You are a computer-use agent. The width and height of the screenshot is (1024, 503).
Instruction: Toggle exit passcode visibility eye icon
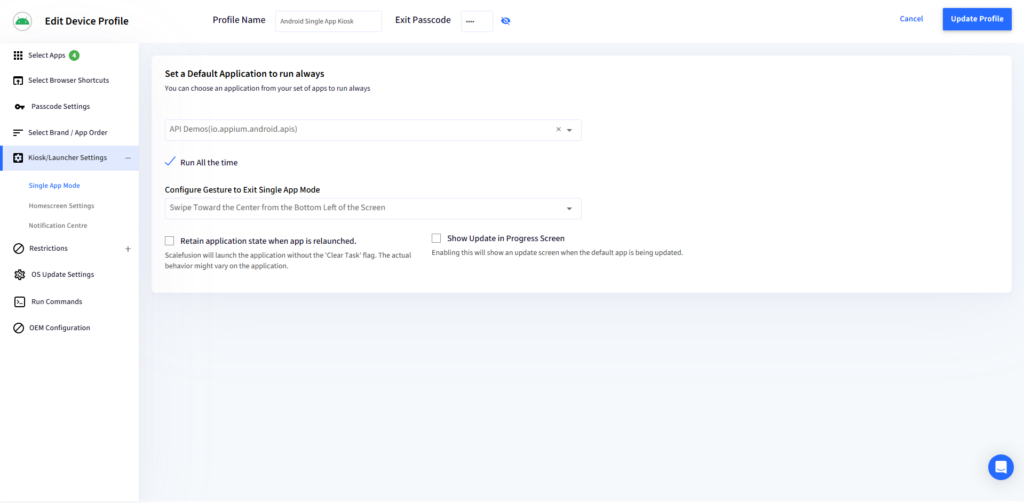[505, 21]
